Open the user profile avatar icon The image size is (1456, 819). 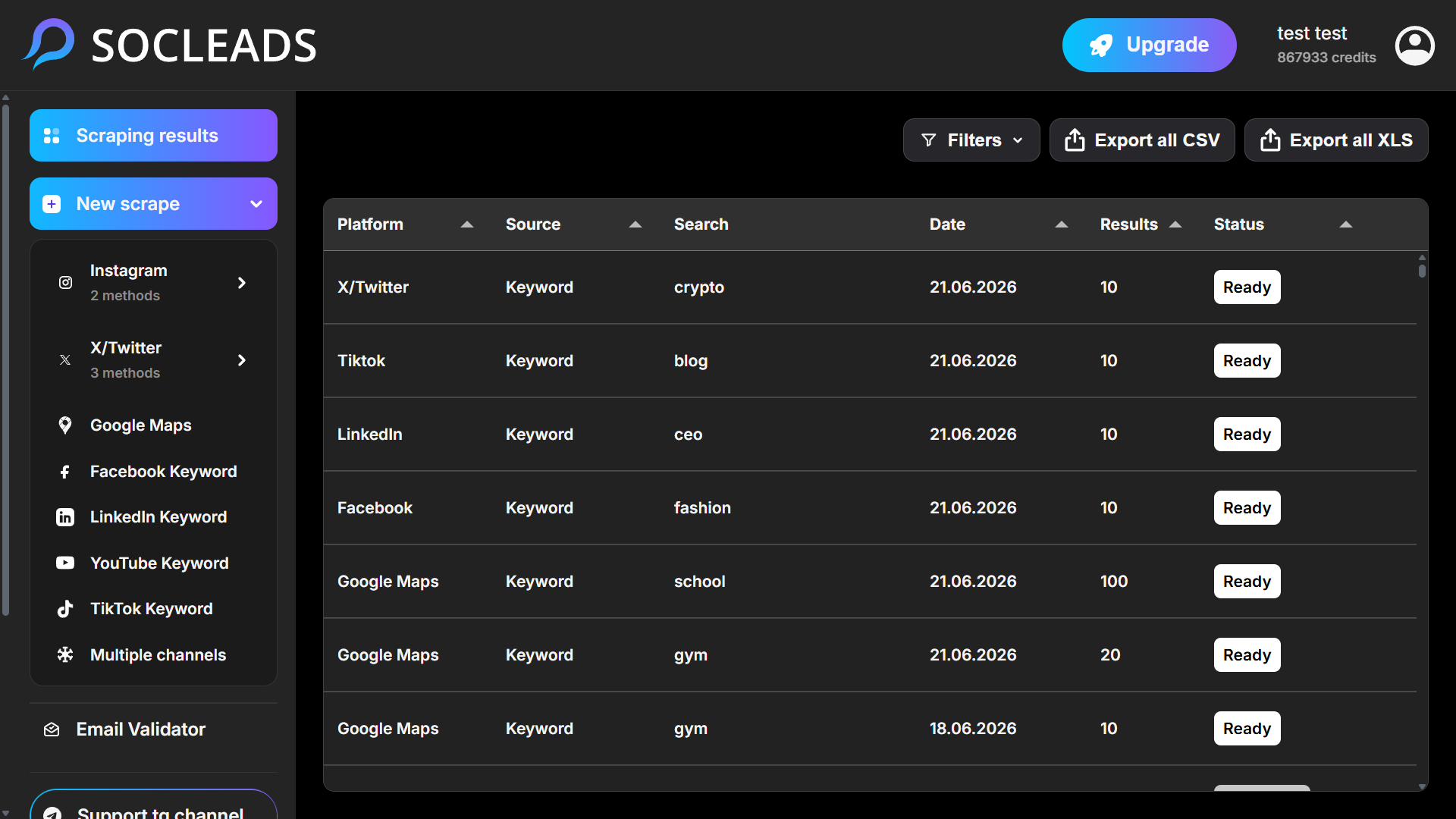pyautogui.click(x=1415, y=45)
